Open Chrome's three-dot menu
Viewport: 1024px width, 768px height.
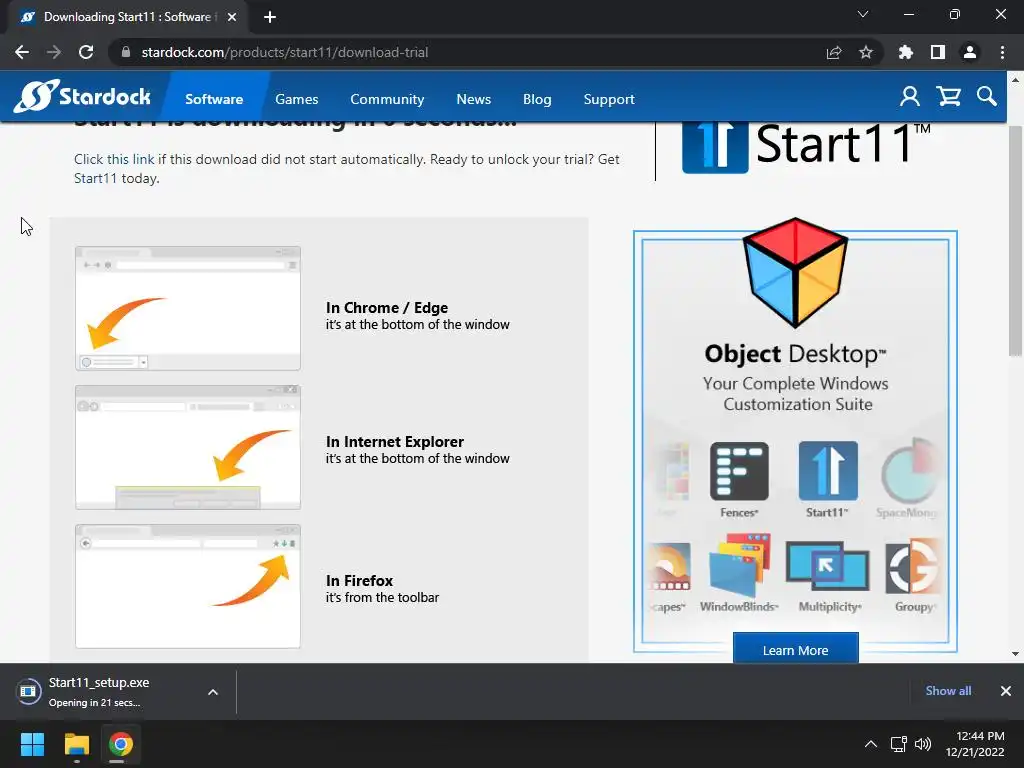1002,52
